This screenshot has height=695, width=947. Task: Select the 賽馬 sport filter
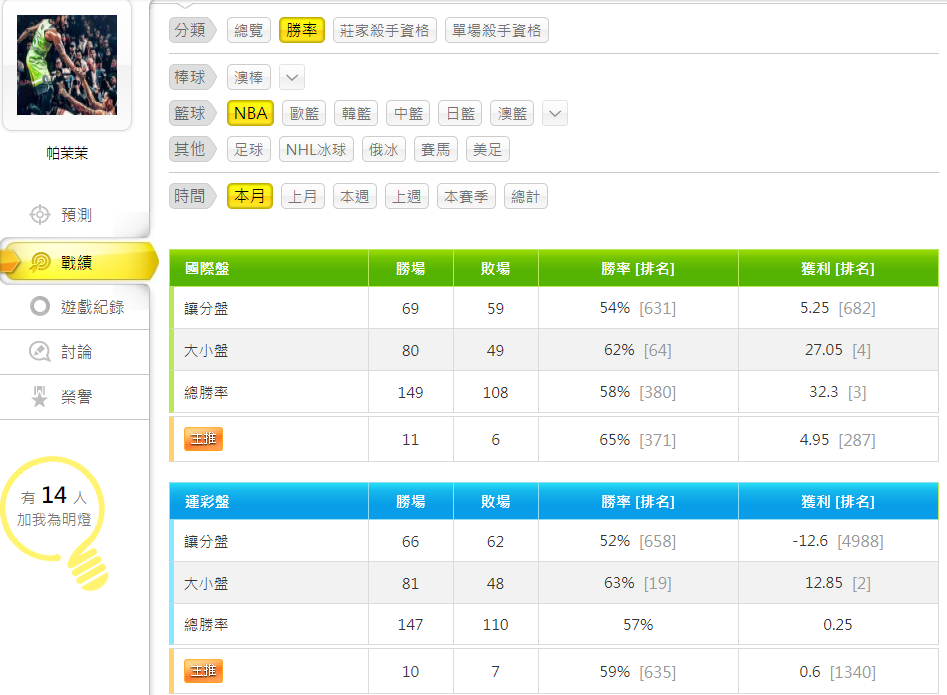(436, 149)
